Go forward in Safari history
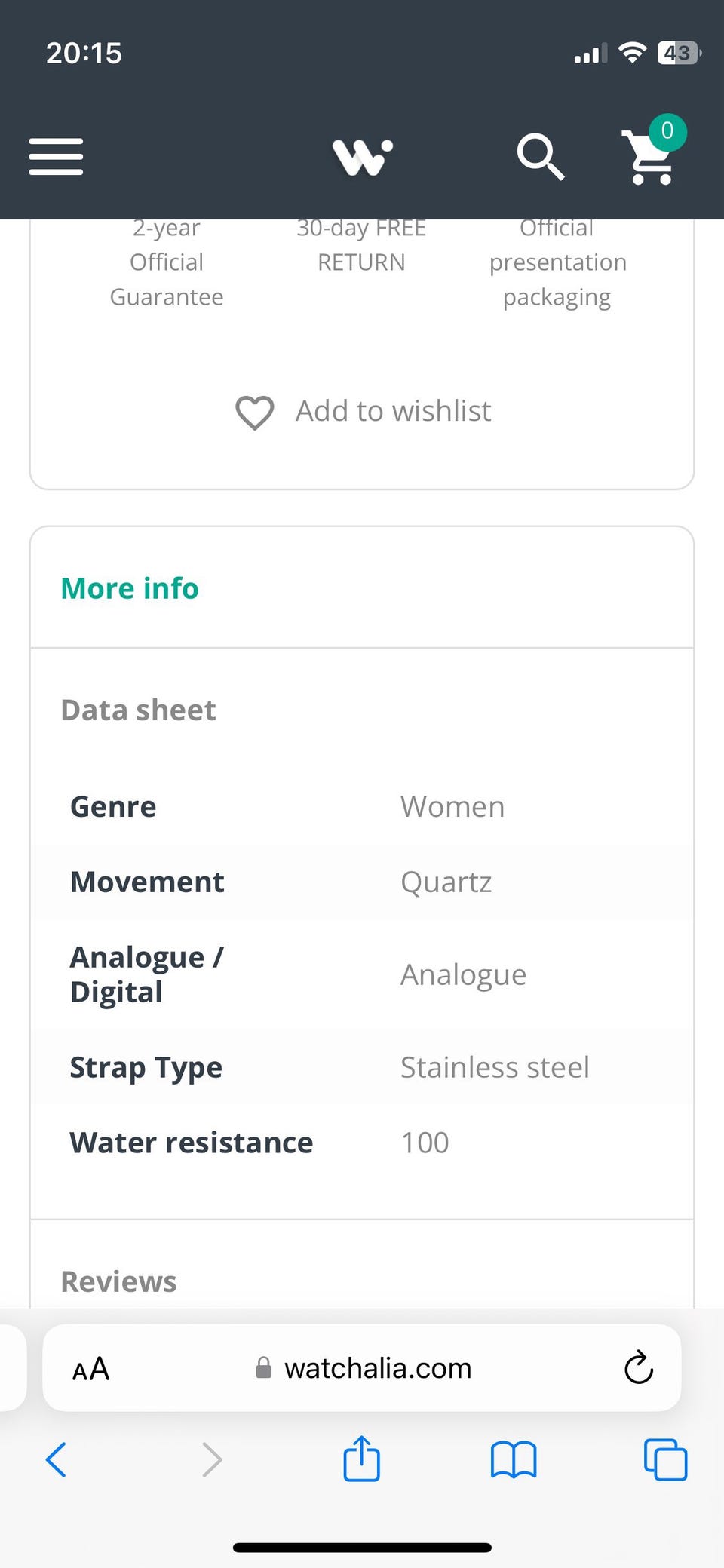 click(x=213, y=1459)
